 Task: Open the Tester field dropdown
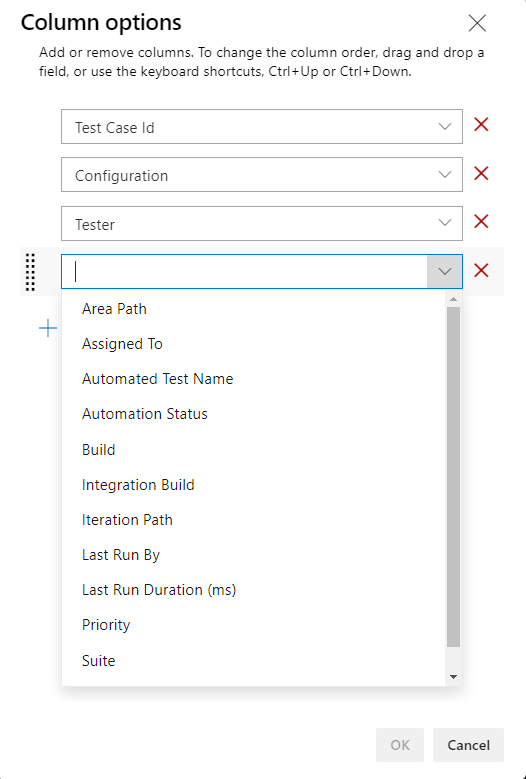[445, 223]
